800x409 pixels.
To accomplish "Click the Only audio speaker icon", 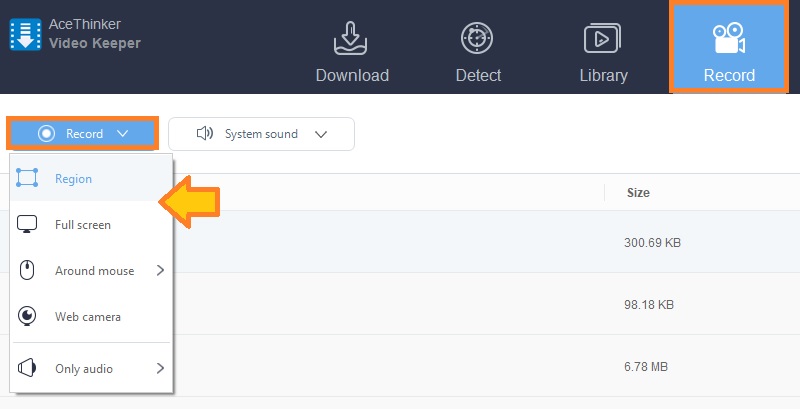I will (28, 369).
